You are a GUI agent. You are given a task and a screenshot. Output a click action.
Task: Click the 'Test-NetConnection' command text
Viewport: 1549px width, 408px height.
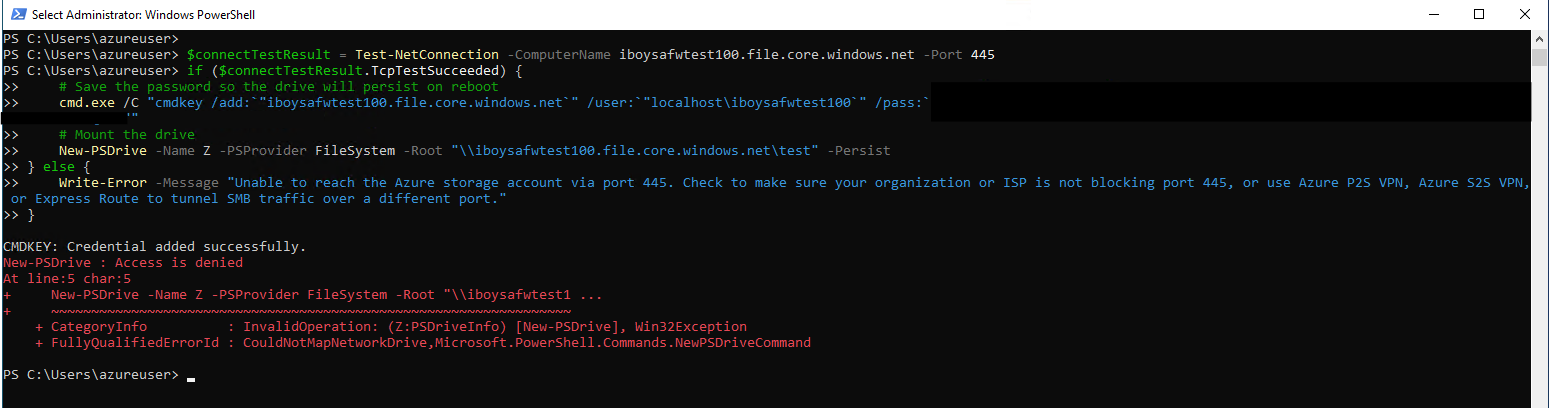(x=427, y=54)
